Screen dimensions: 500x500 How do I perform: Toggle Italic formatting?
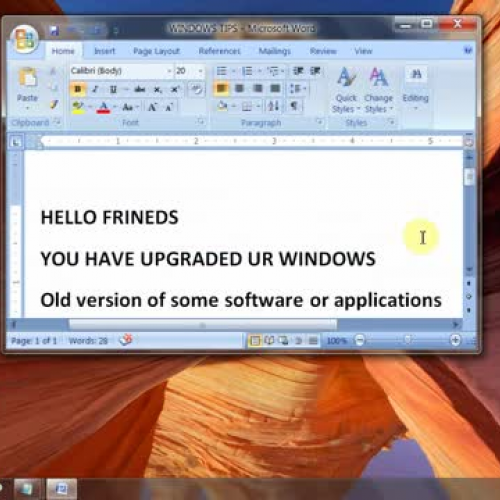[95, 89]
